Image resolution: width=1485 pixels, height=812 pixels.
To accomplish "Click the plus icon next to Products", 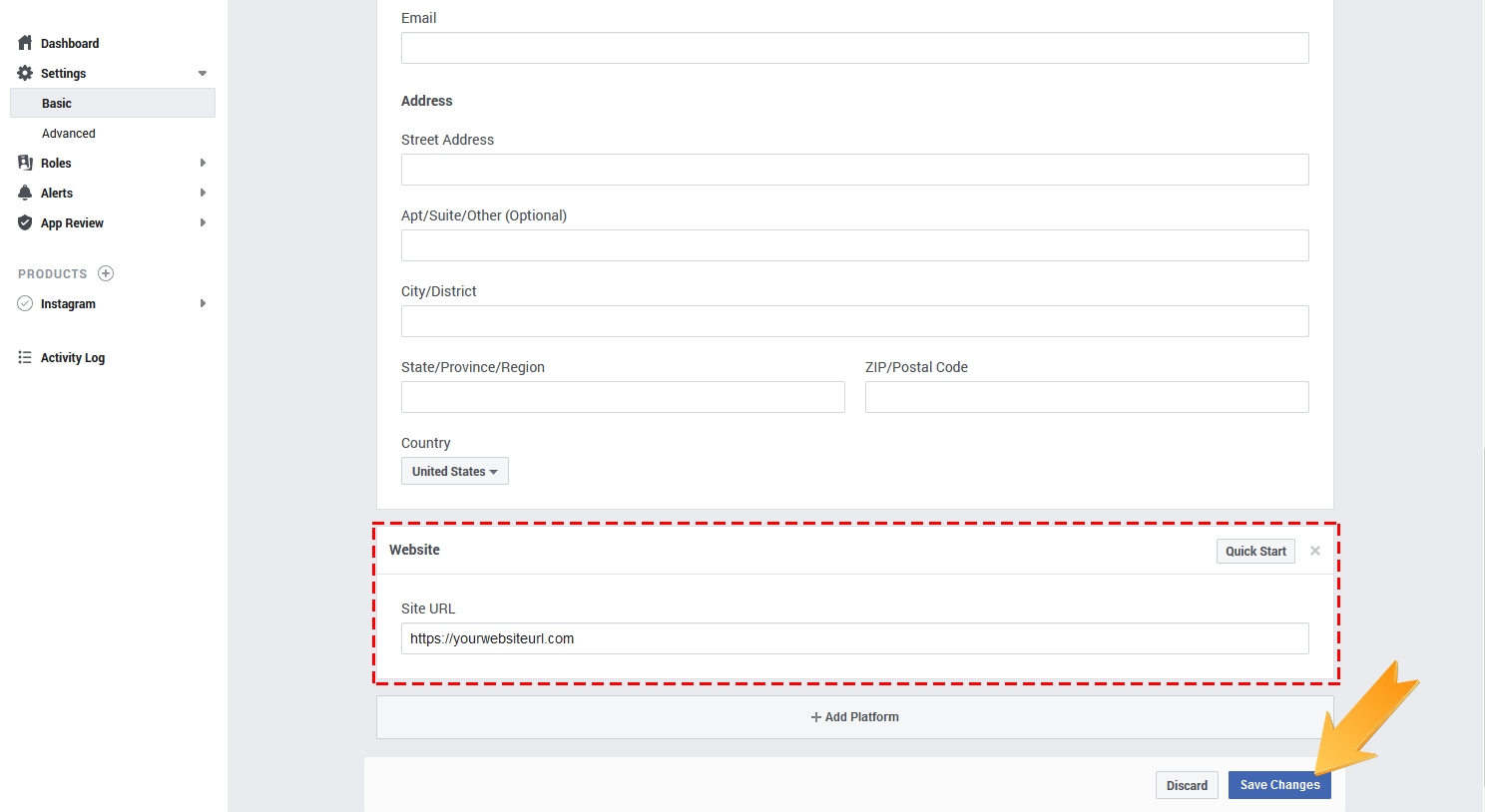I will click(x=106, y=273).
